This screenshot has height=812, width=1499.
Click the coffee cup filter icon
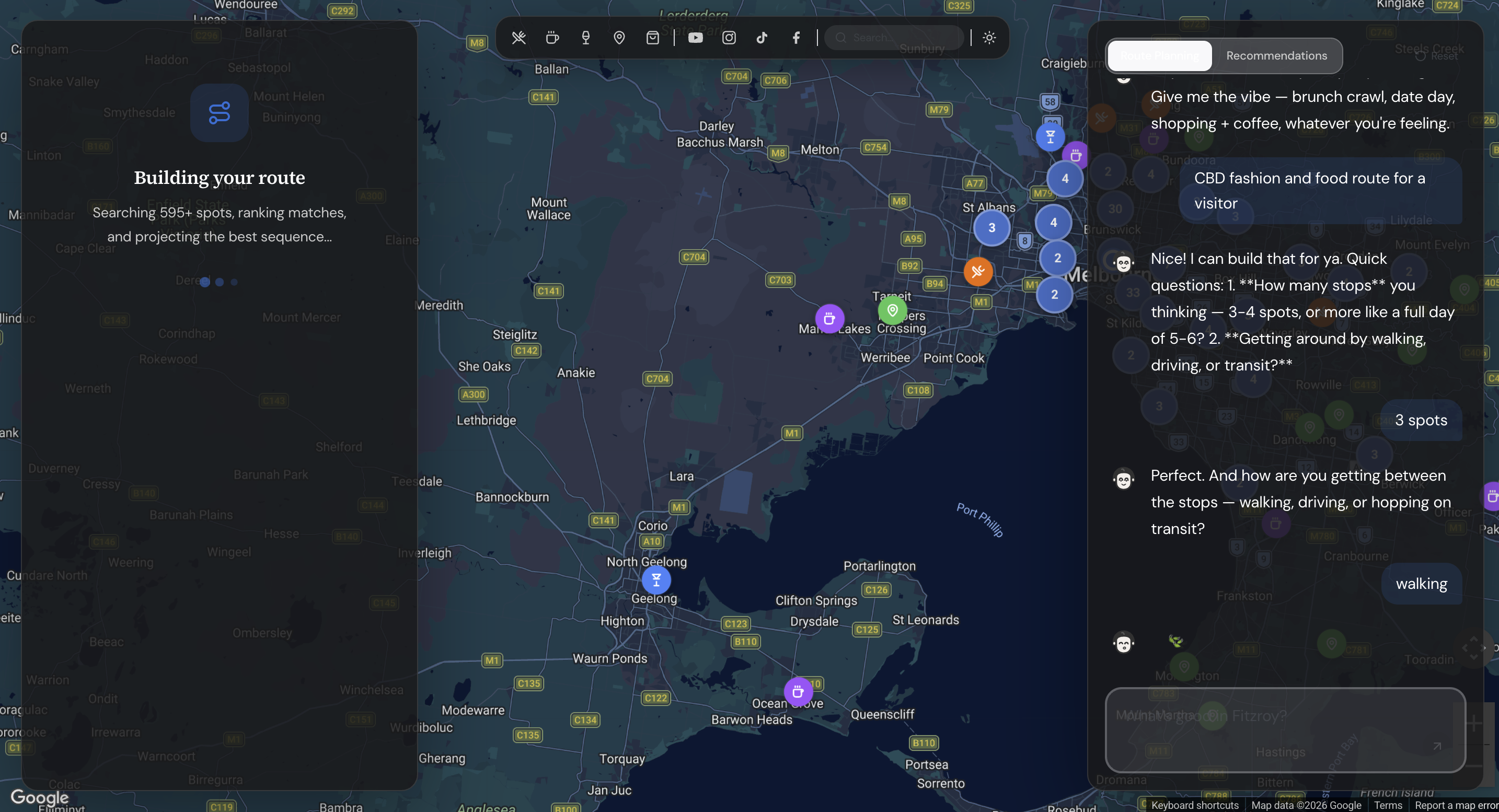click(552, 38)
